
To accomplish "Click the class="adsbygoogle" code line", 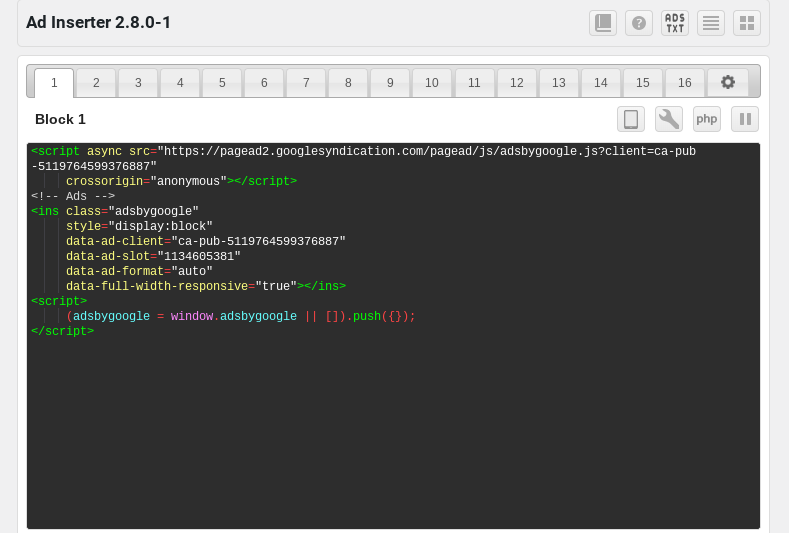I will [115, 211].
